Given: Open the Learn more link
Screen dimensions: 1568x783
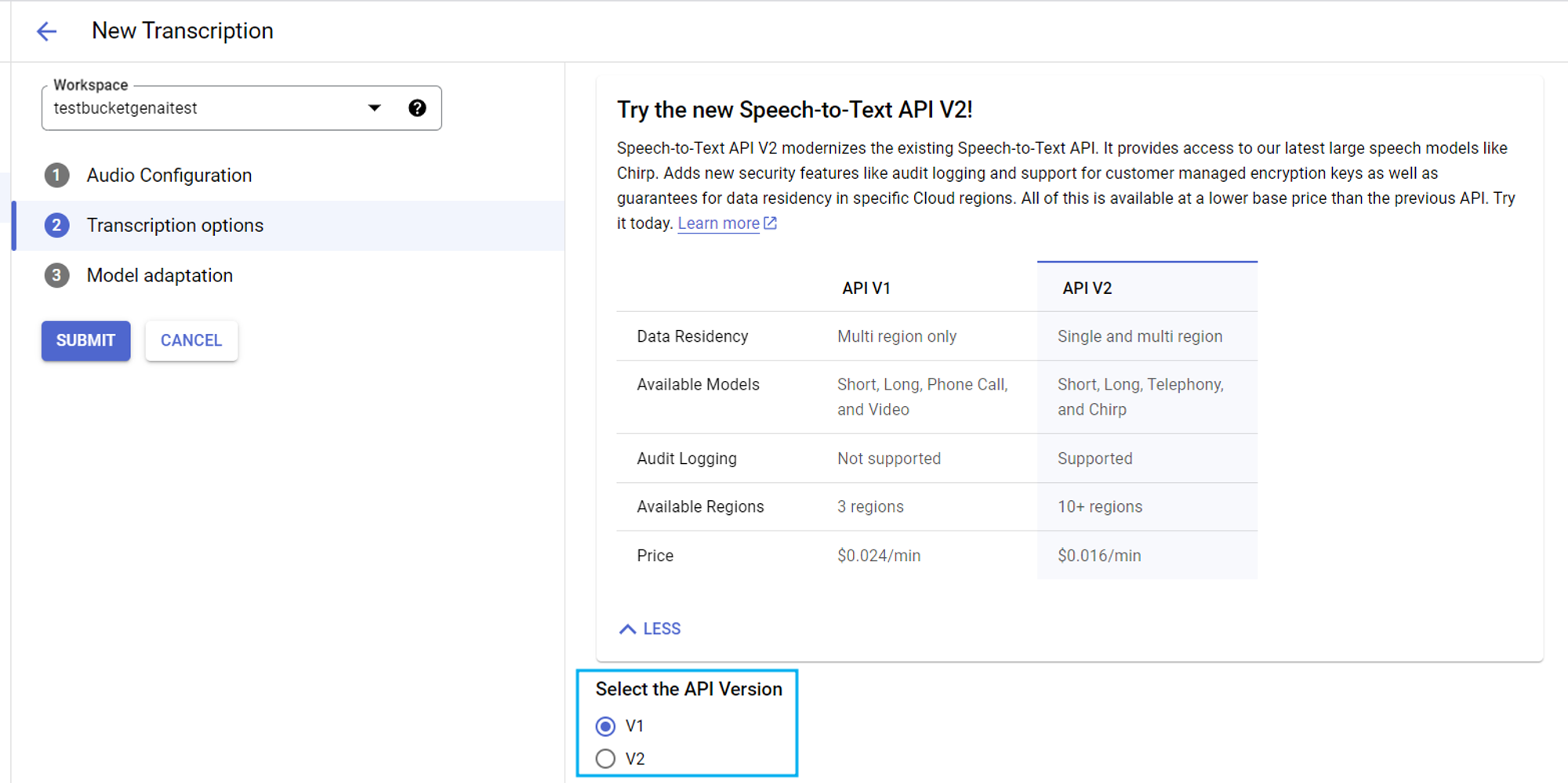Looking at the screenshot, I should point(718,223).
